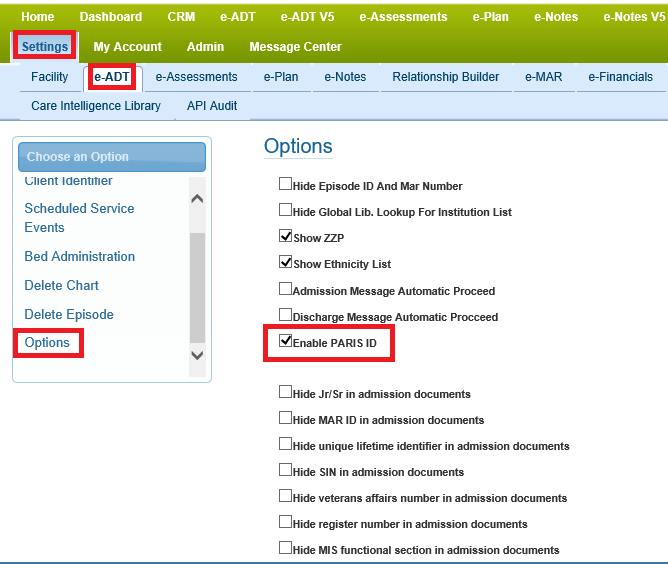Open Scheduled Service Events option
Image resolution: width=668 pixels, height=564 pixels.
click(79, 217)
